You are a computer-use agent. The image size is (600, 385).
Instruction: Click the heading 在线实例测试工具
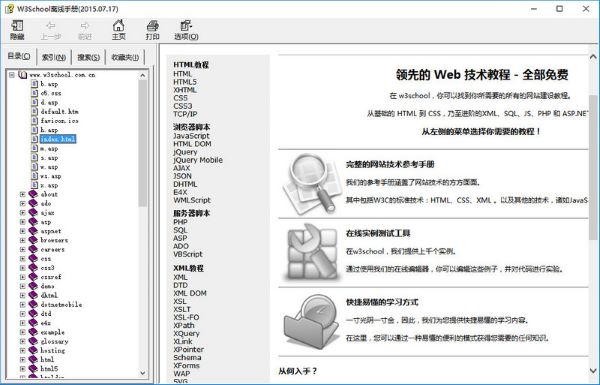[378, 233]
